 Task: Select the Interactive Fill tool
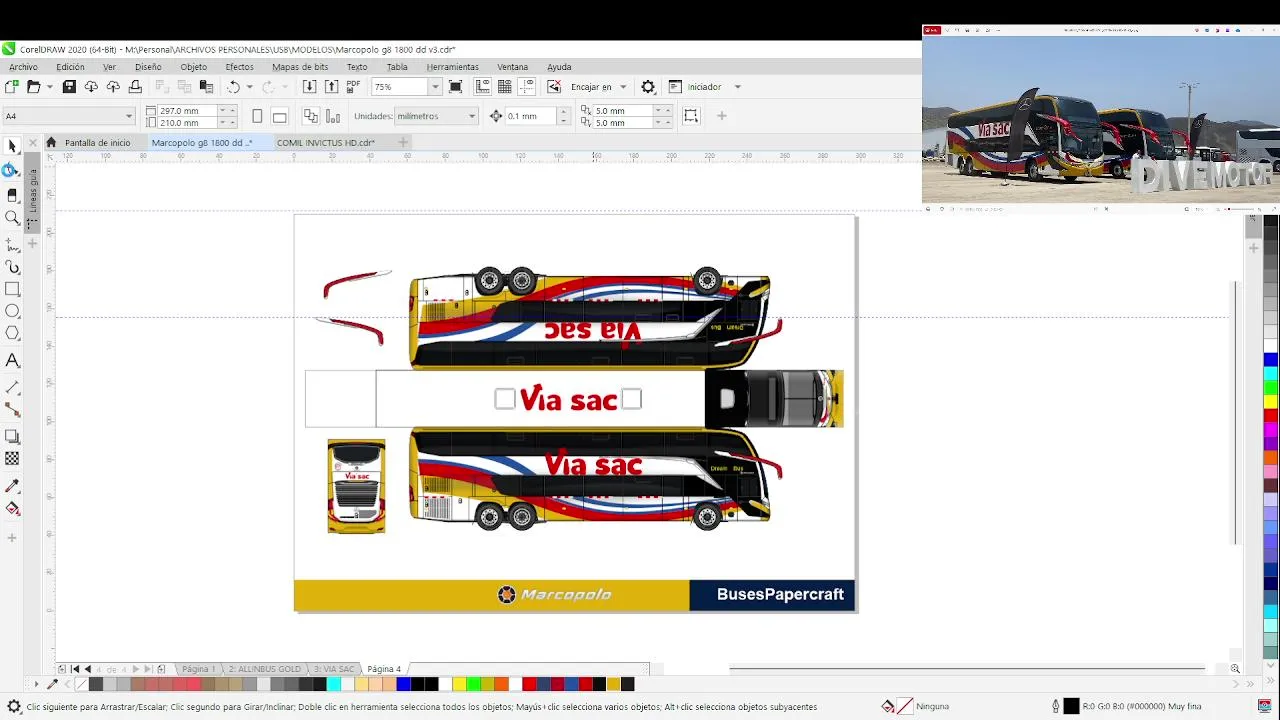click(x=12, y=508)
